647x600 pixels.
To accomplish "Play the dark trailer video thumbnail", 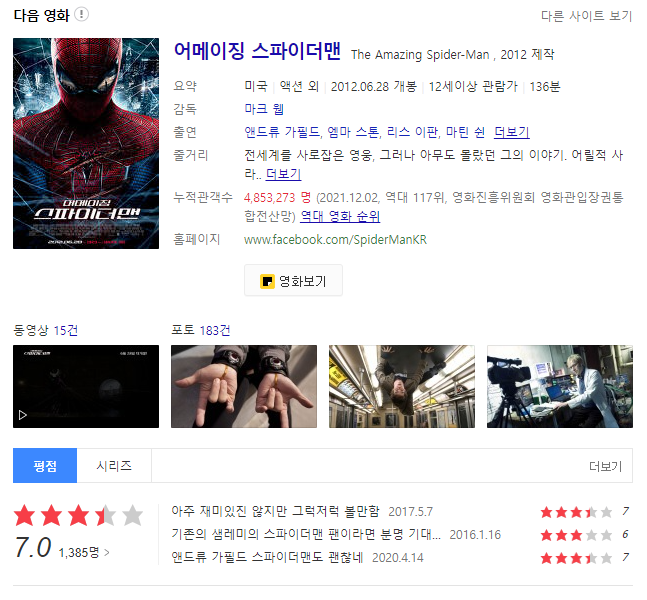I will 86,386.
